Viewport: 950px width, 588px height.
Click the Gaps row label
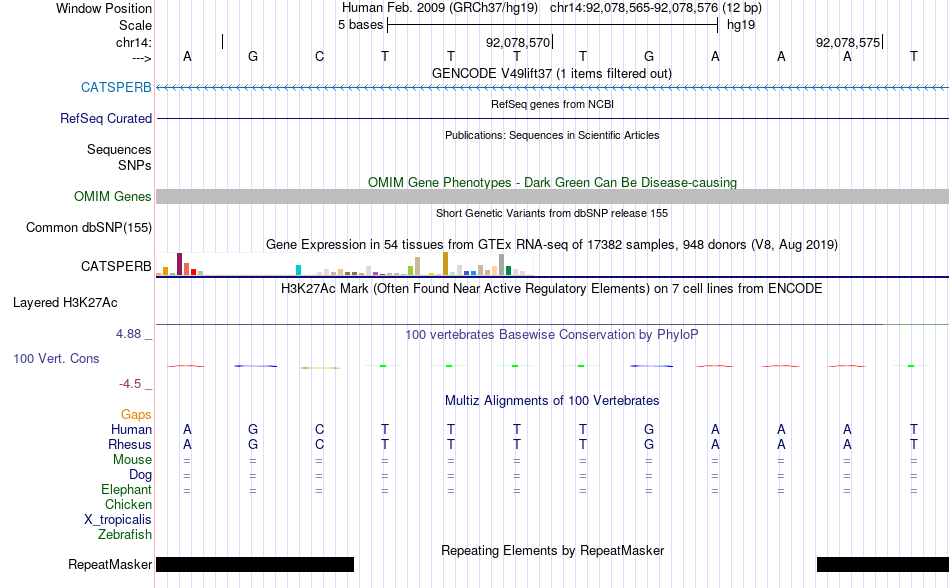pos(136,414)
